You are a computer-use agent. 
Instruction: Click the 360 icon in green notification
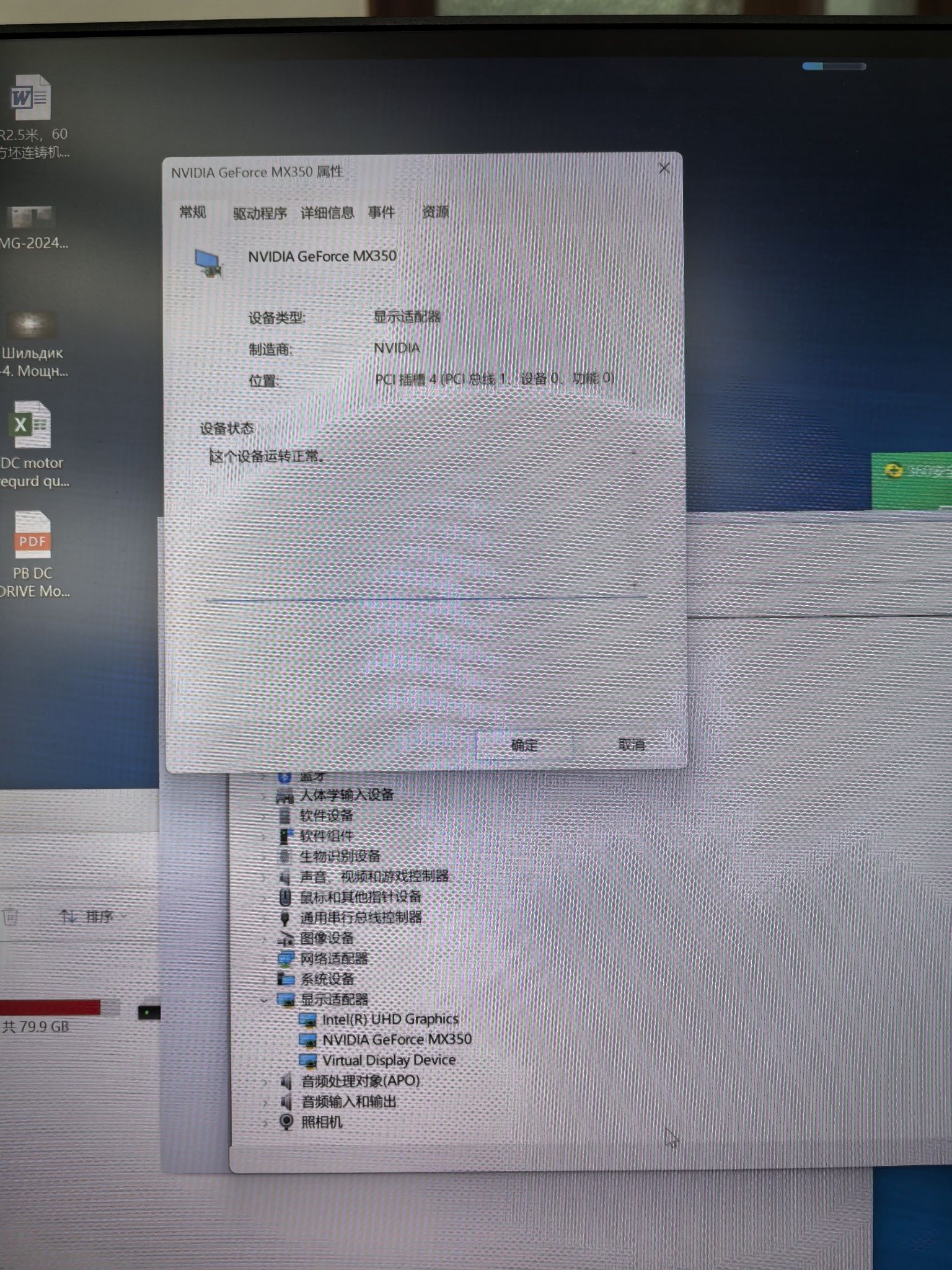[892, 471]
